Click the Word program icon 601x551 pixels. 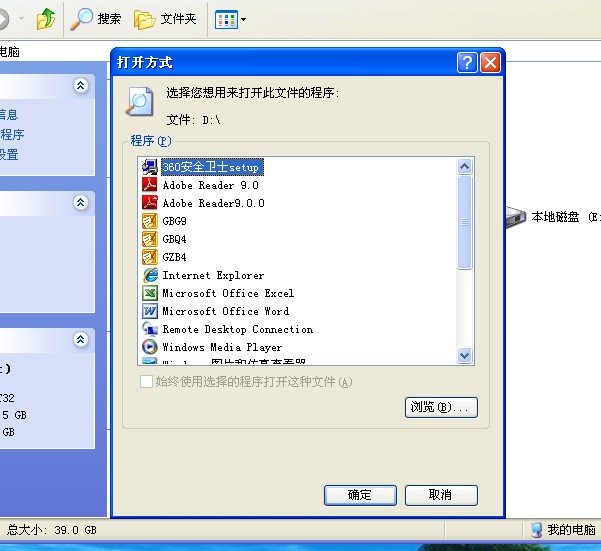[149, 311]
